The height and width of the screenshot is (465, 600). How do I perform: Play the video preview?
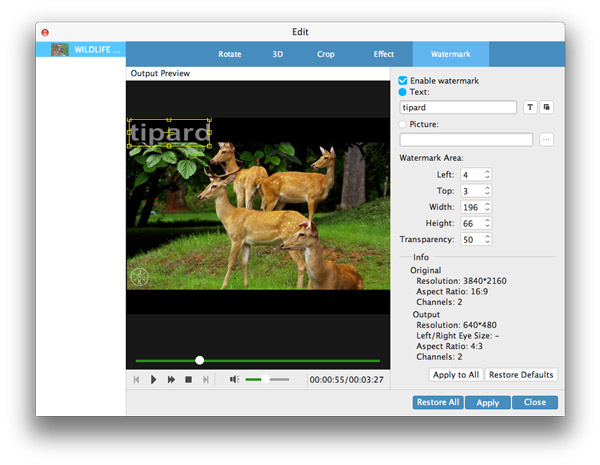coord(153,380)
